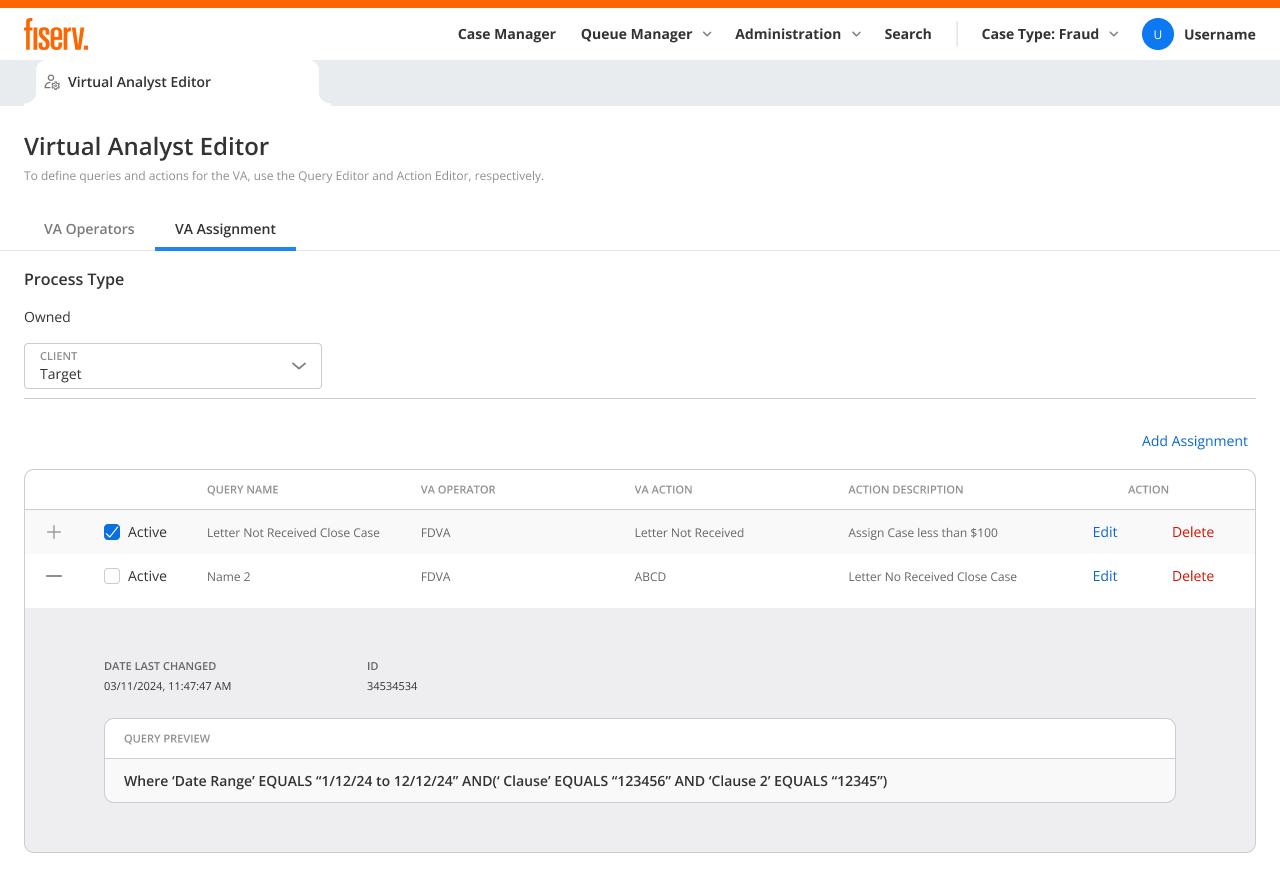Click the 'Letter Not Received Close Case' query name
The width and height of the screenshot is (1280, 877).
coord(293,533)
